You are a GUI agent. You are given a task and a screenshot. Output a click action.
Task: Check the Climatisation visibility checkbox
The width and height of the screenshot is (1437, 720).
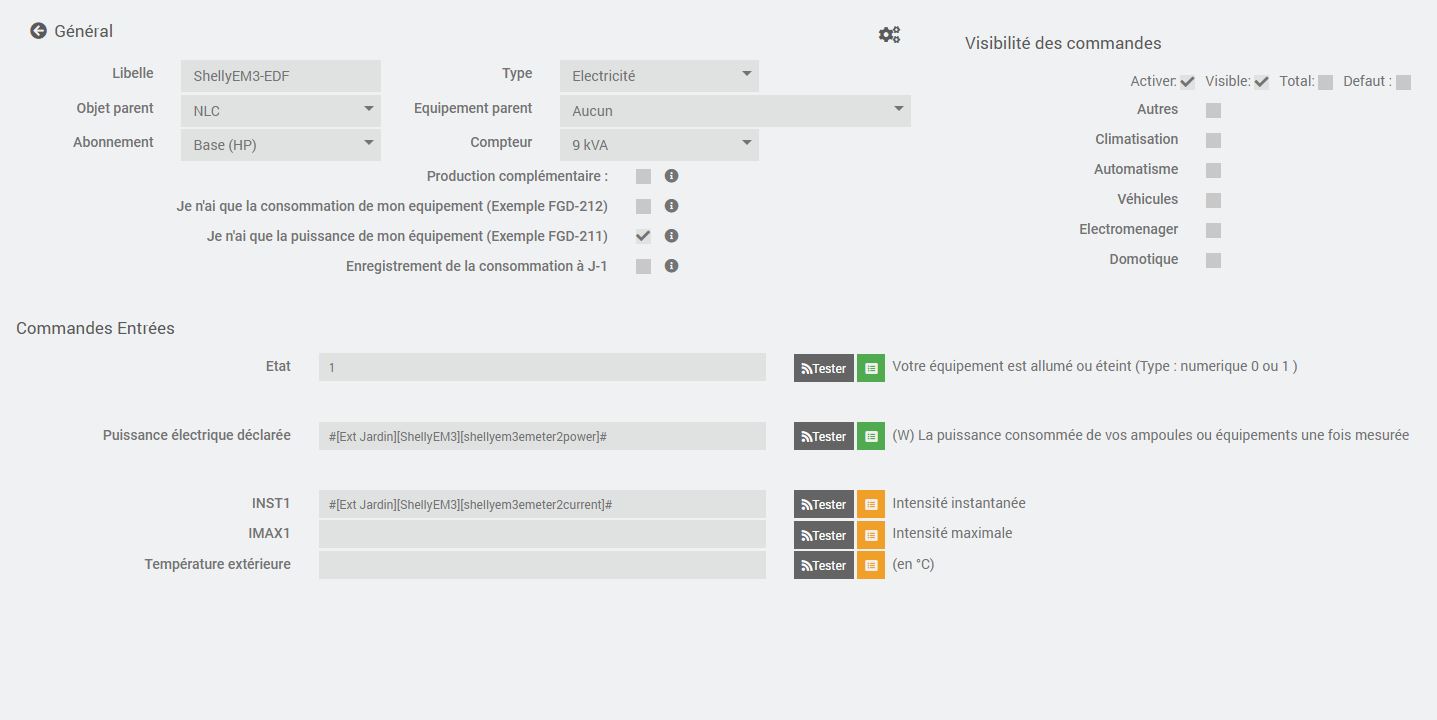pos(1213,140)
